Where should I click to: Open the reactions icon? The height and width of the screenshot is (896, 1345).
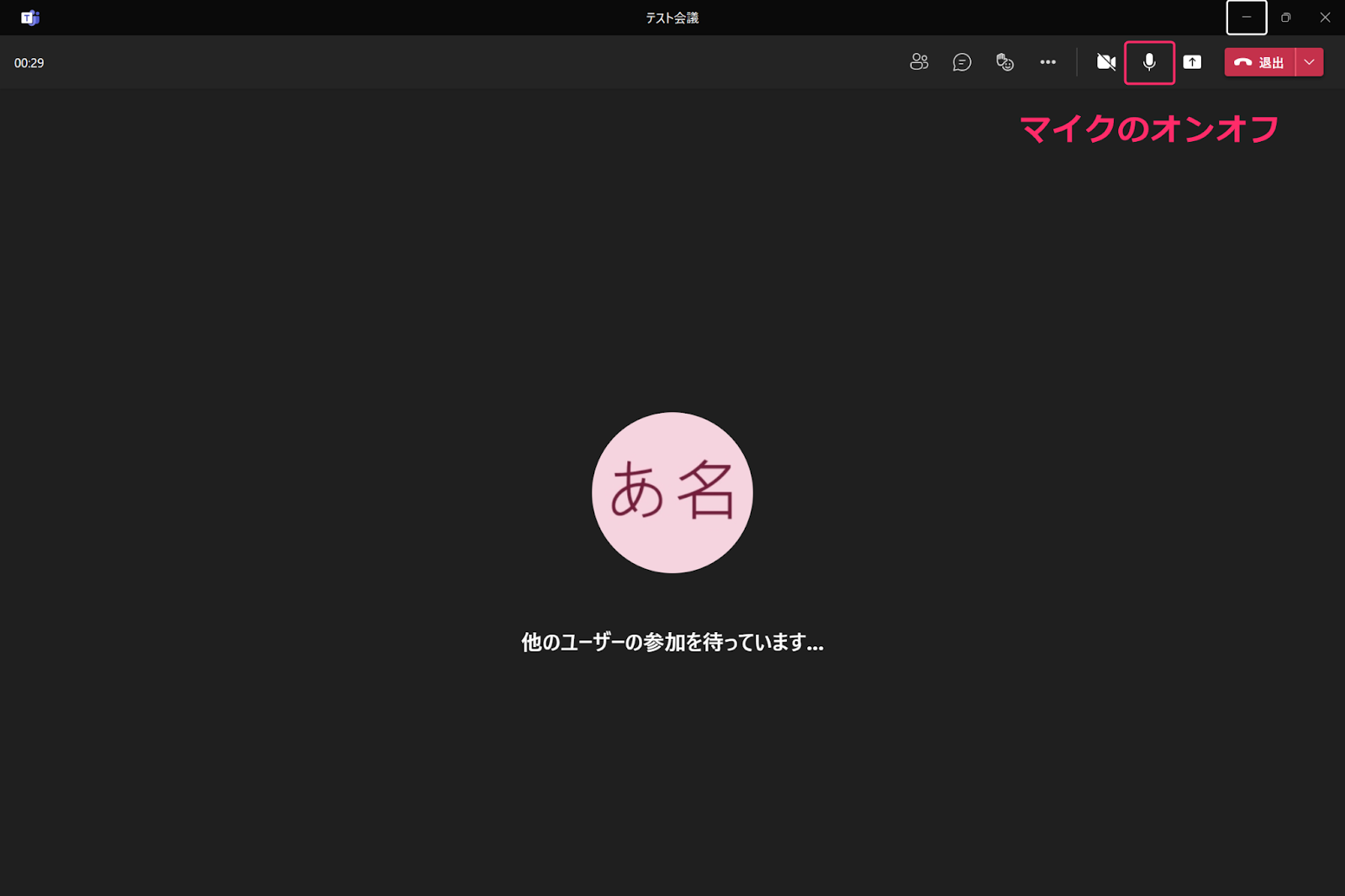[x=1005, y=62]
